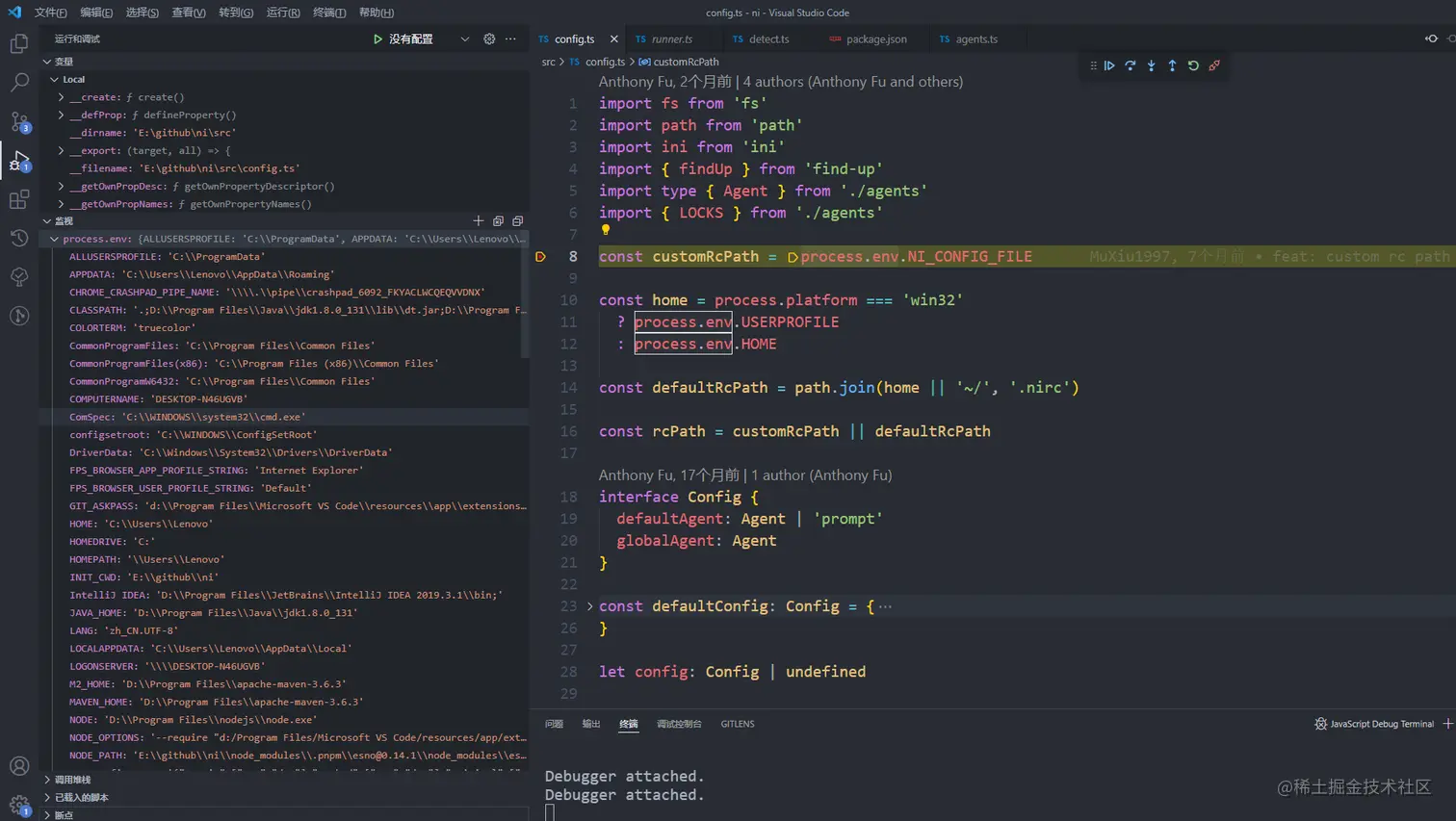Select the JAVA_HOME watch row
This screenshot has width=1456, height=821.
coord(284,613)
